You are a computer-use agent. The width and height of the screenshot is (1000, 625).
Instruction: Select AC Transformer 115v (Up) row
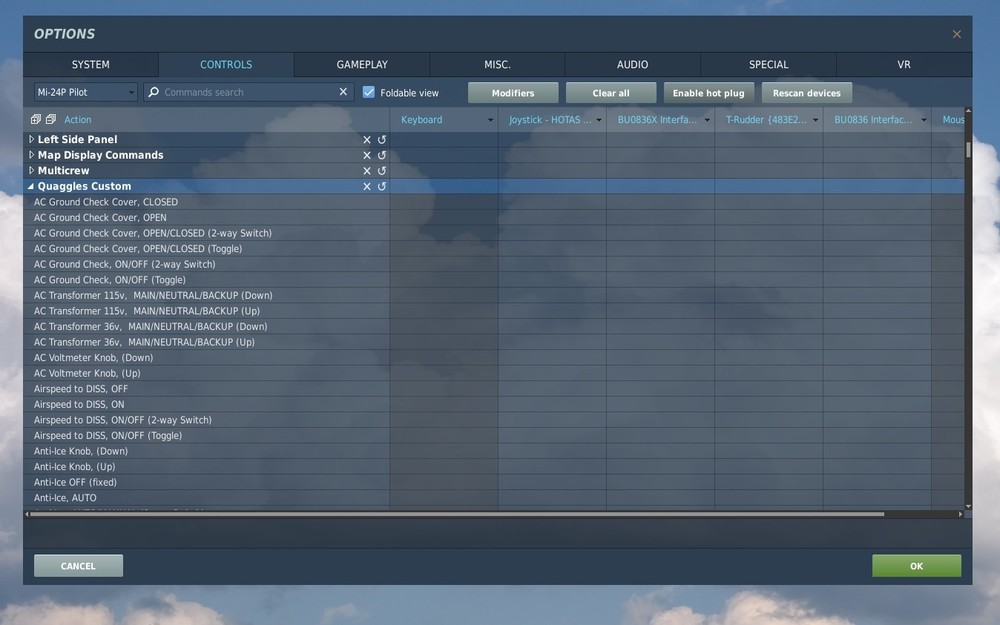click(x=207, y=311)
